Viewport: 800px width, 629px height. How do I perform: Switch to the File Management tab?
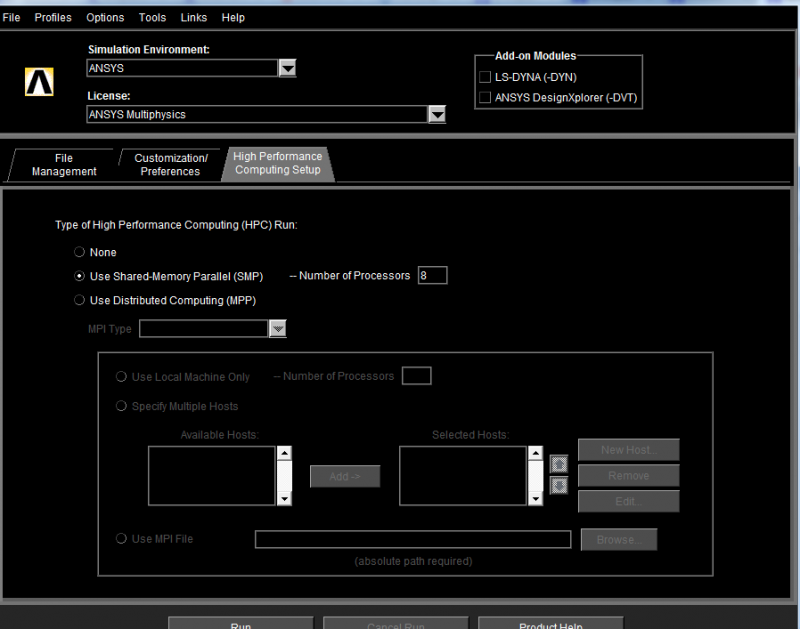64,165
